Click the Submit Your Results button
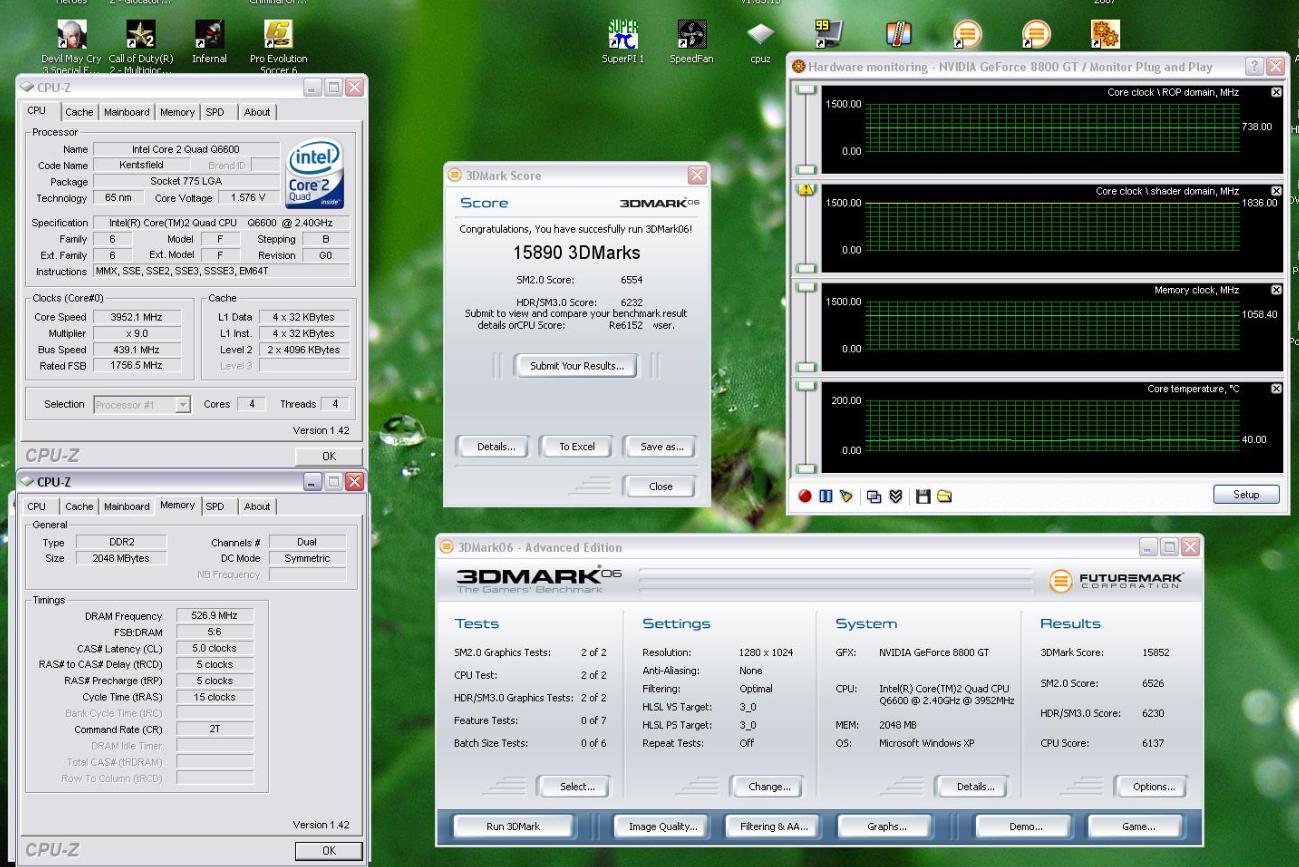Screen dimensions: 1299x867 [x=577, y=366]
